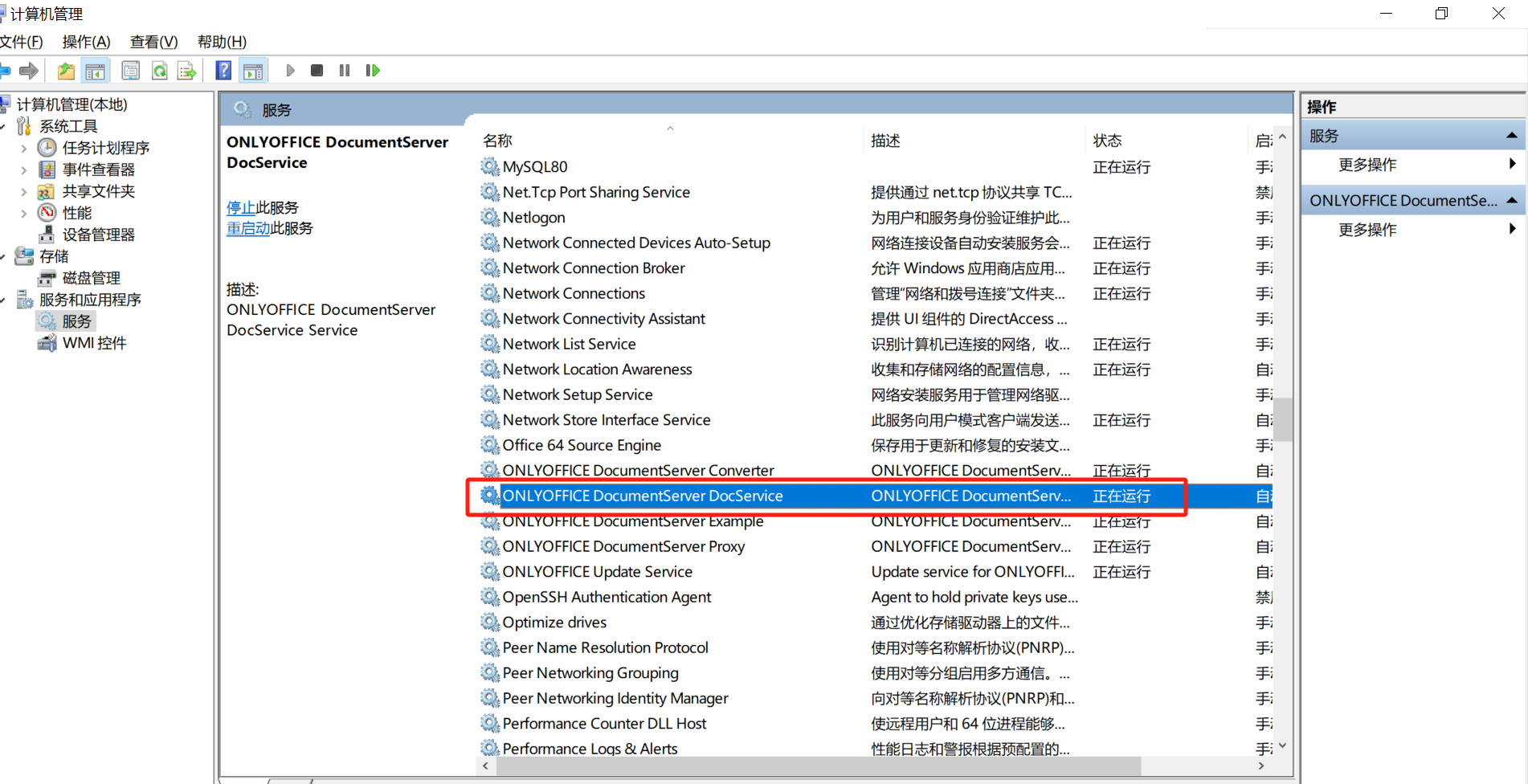1528x784 pixels.
Task: Click the pause service toolbar button
Action: click(345, 71)
